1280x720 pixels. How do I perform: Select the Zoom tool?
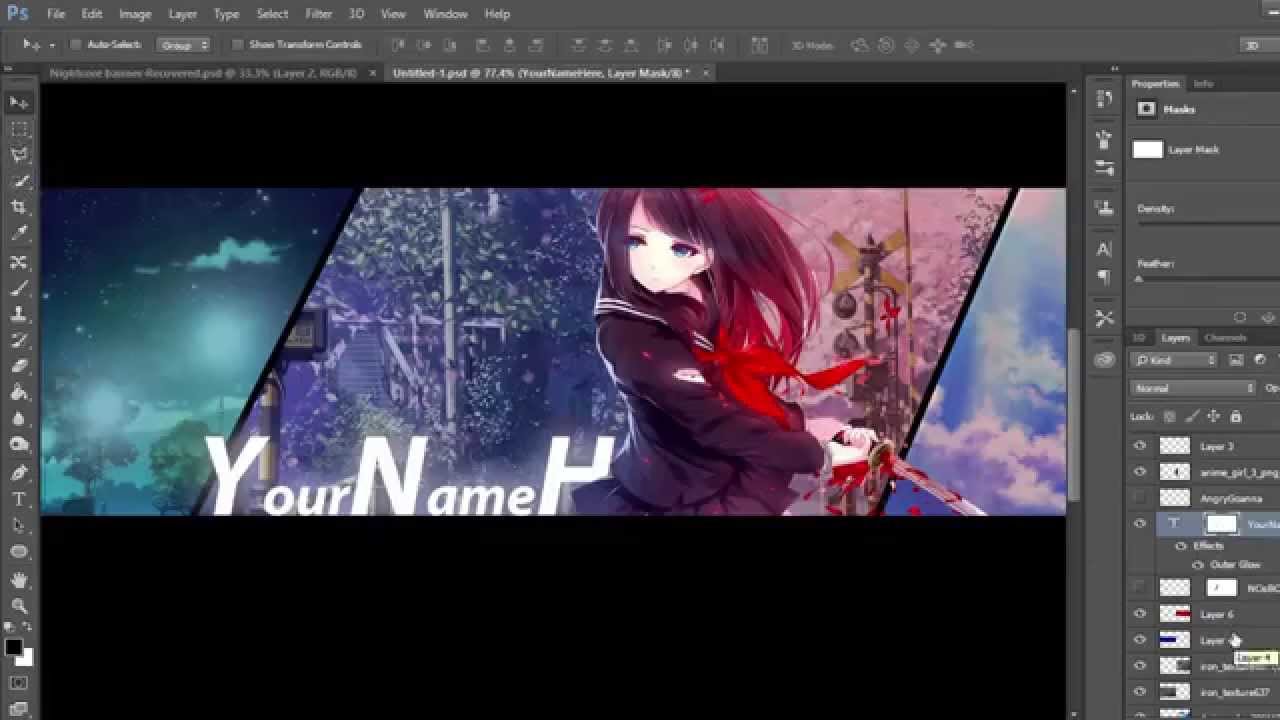point(19,606)
